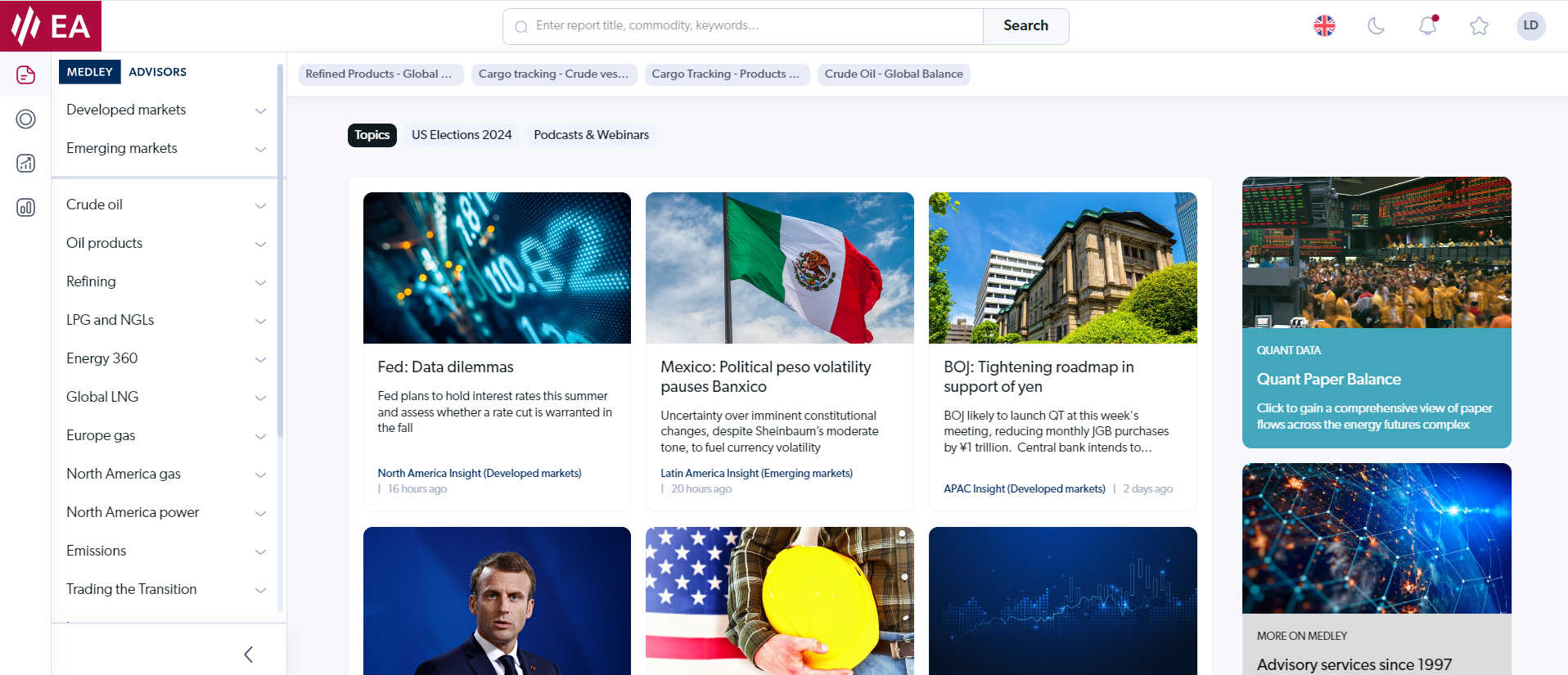Expand LPG and NGLs menu

coord(166,320)
